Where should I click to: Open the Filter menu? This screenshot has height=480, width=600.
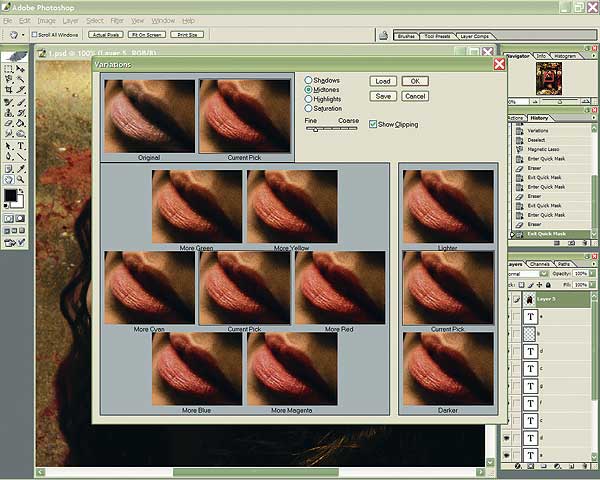pyautogui.click(x=117, y=20)
